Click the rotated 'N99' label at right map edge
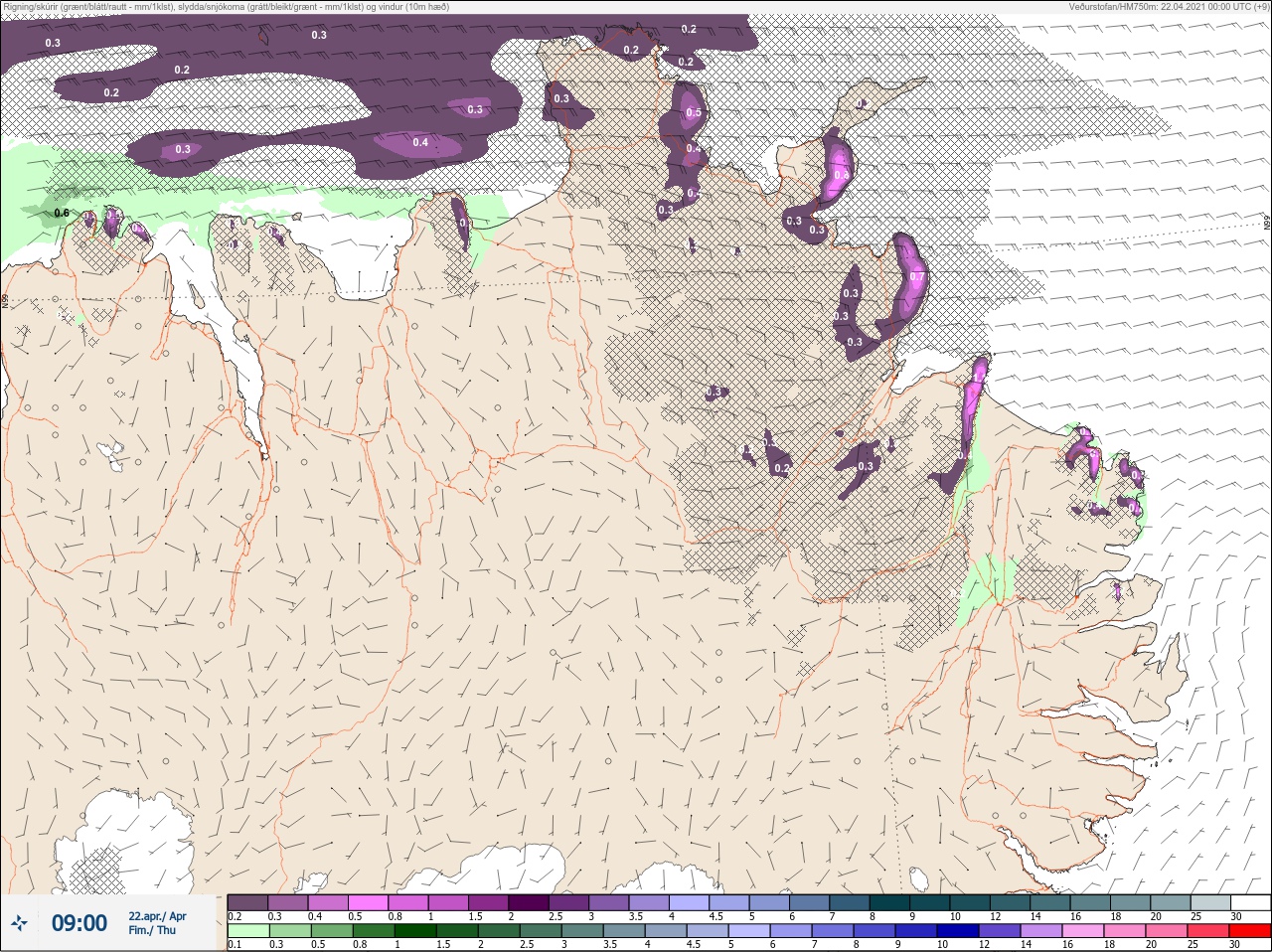 (x=1267, y=224)
